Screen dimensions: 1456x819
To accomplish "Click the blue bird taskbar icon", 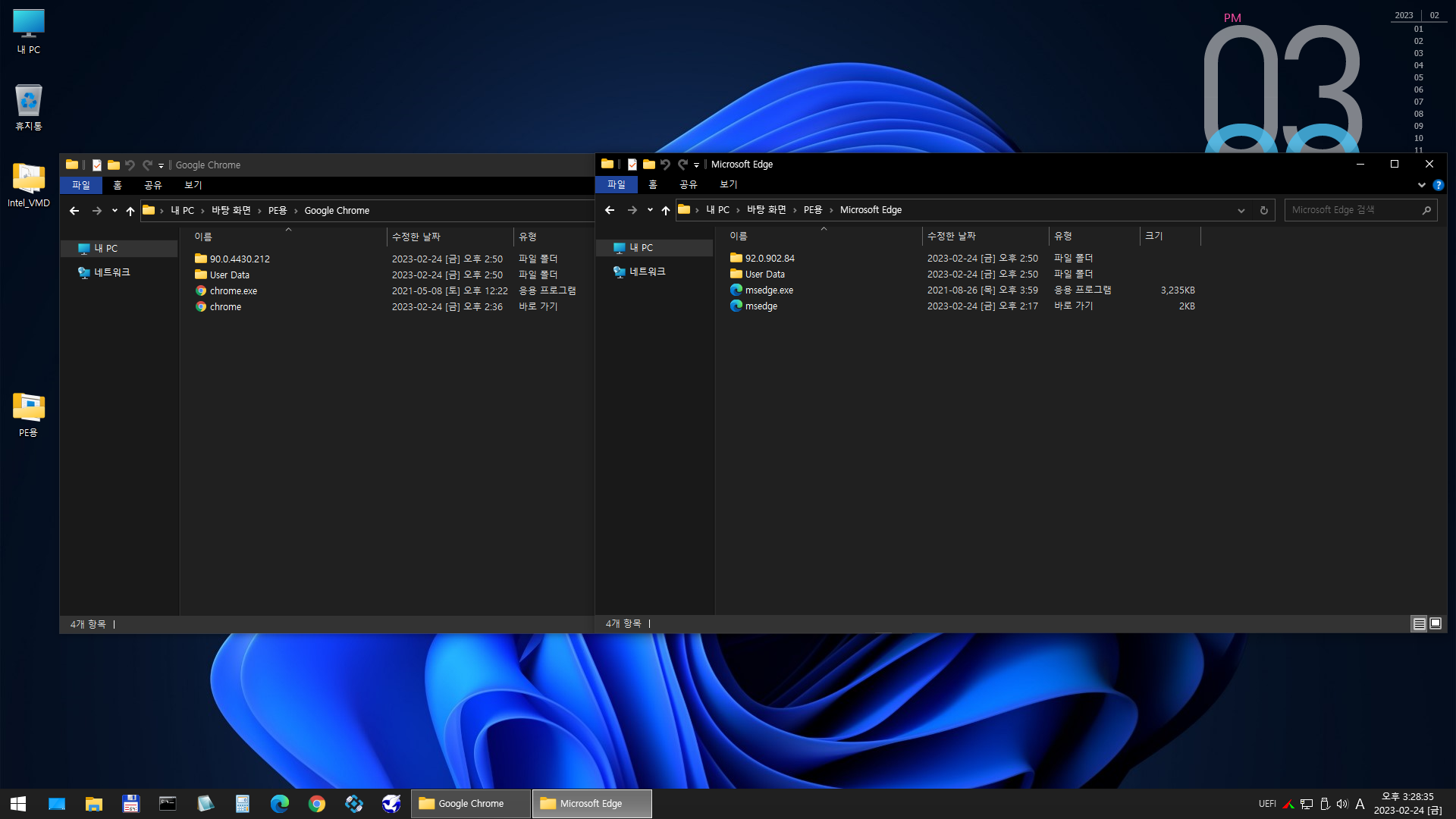I will pos(391,804).
